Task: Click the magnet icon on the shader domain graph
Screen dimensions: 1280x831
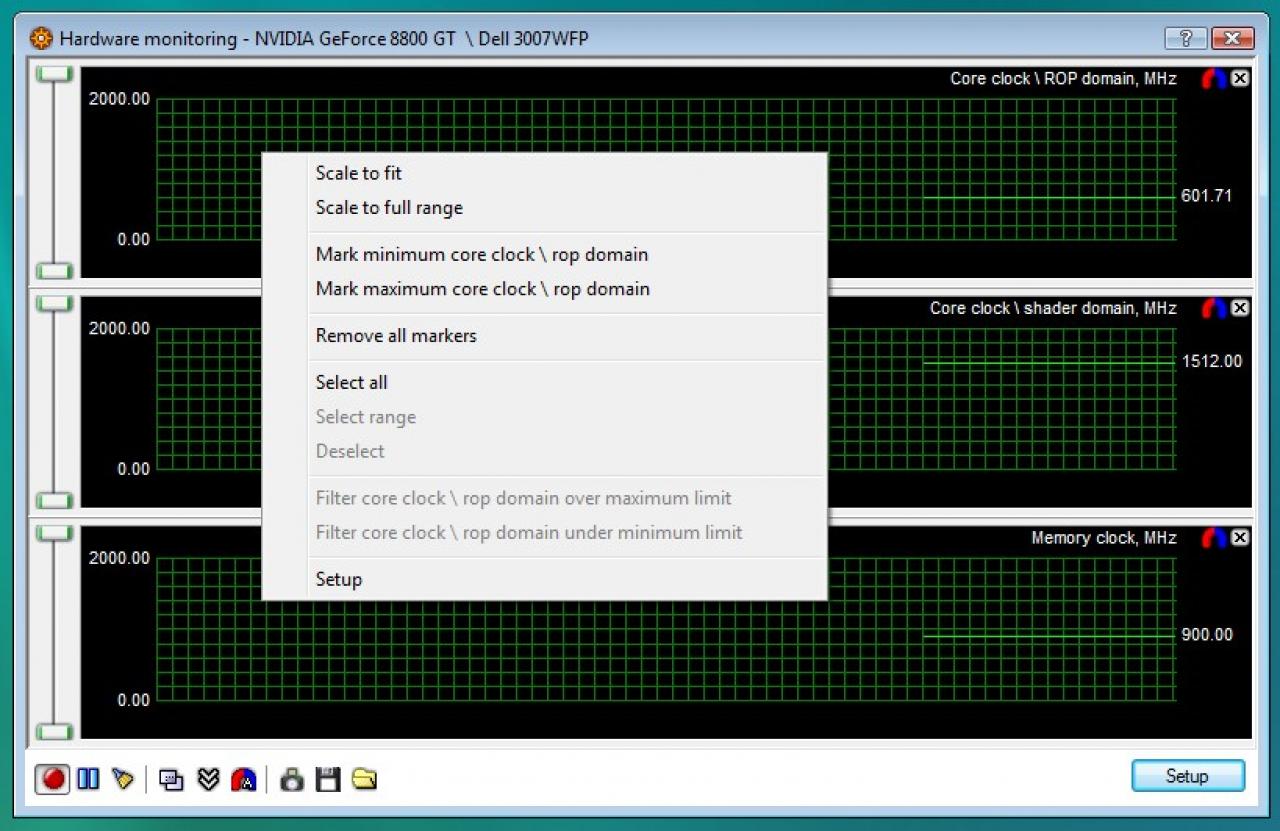Action: (1214, 308)
